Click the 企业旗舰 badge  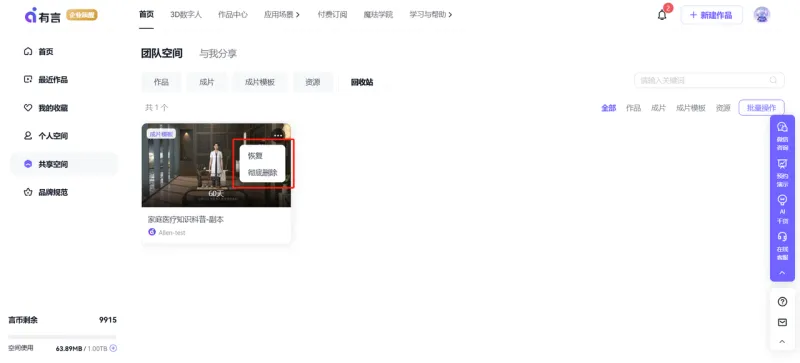tap(82, 15)
